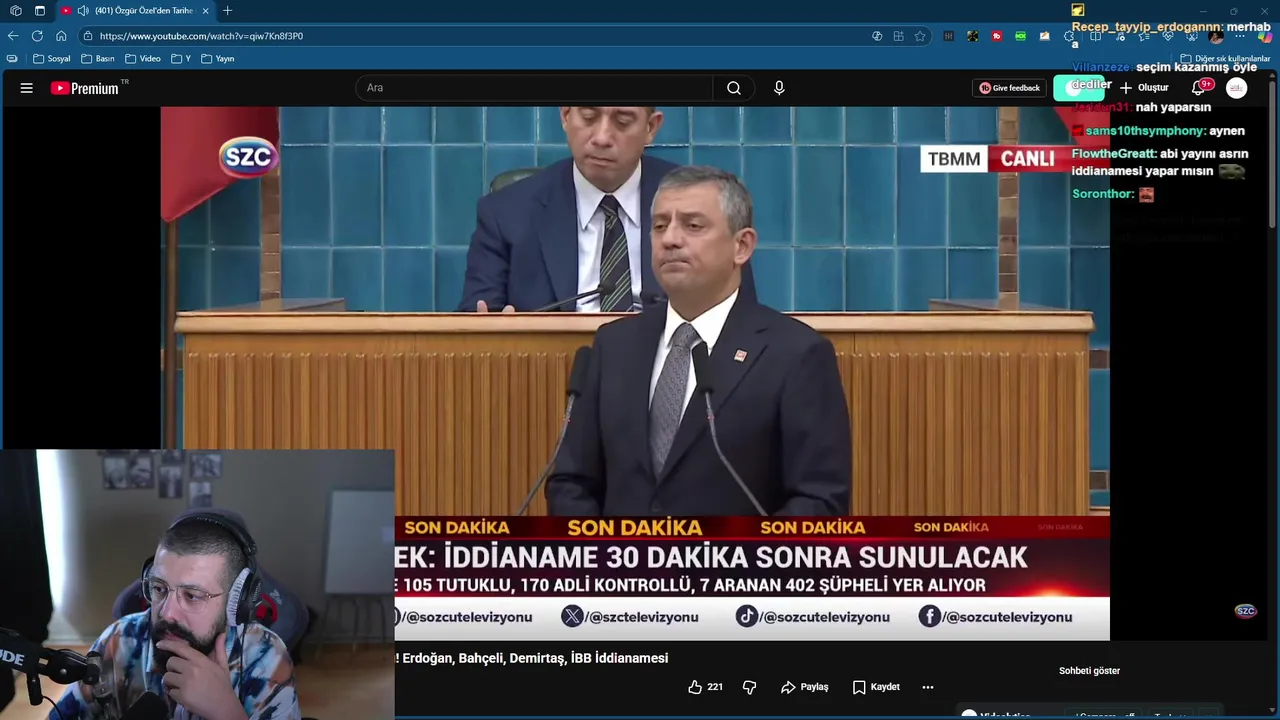Reload the page with refresh icon

click(x=37, y=36)
